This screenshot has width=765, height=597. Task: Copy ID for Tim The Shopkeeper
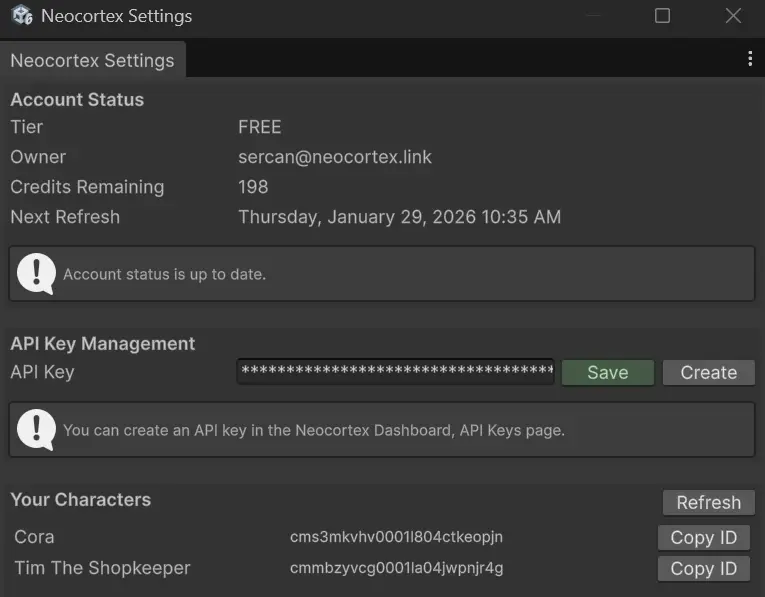pyautogui.click(x=704, y=569)
